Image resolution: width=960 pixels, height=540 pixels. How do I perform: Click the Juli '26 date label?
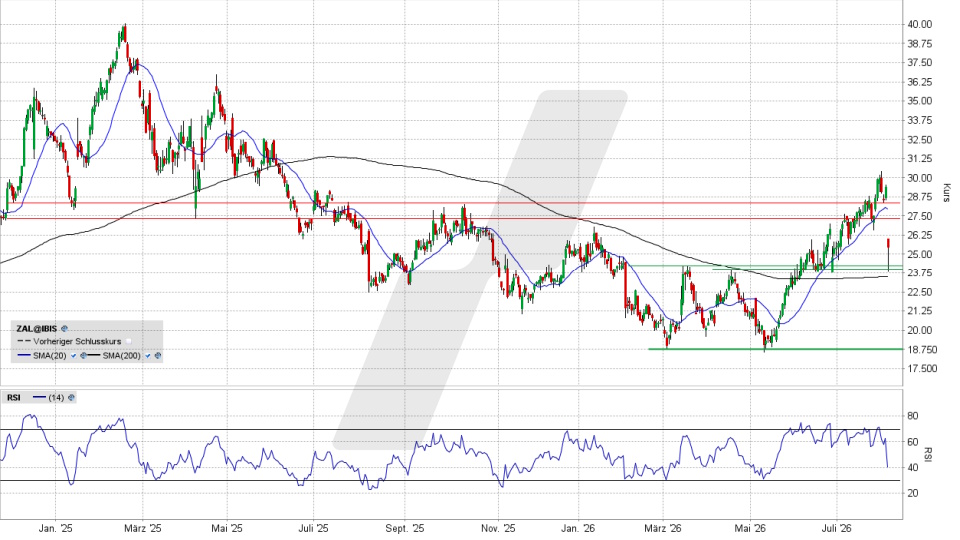(x=837, y=528)
